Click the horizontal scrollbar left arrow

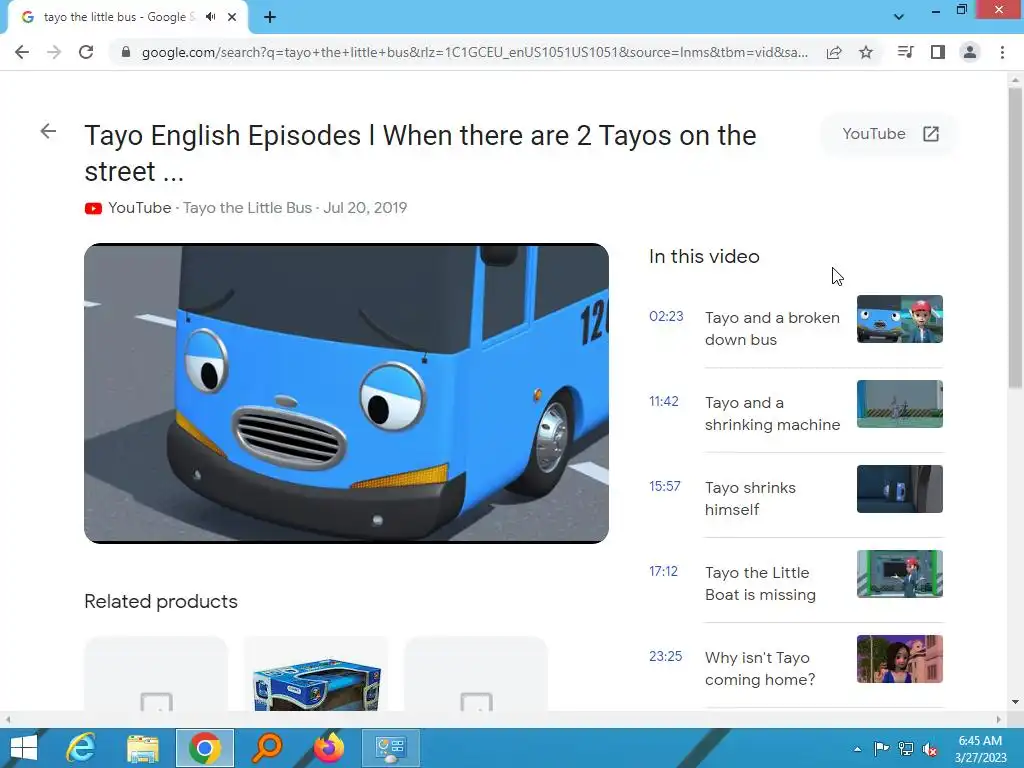8,719
